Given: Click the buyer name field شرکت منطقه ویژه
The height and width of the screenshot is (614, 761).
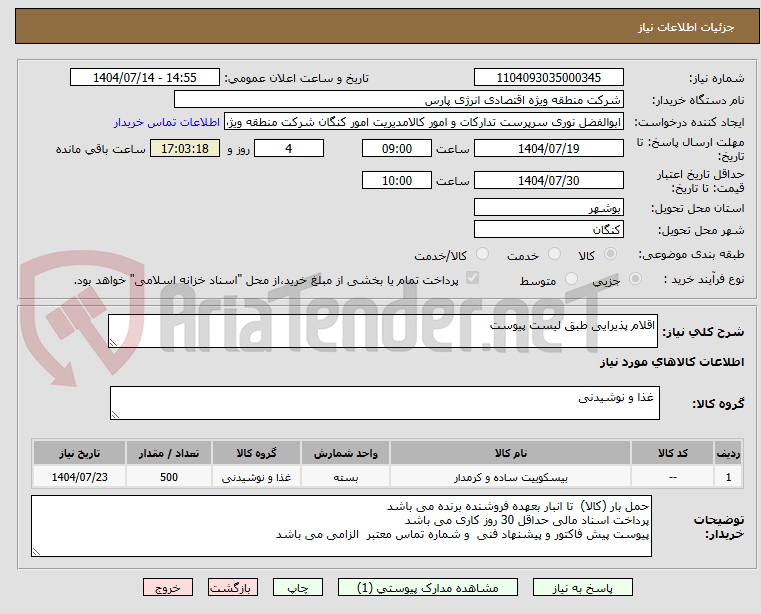Looking at the screenshot, I should (x=398, y=100).
